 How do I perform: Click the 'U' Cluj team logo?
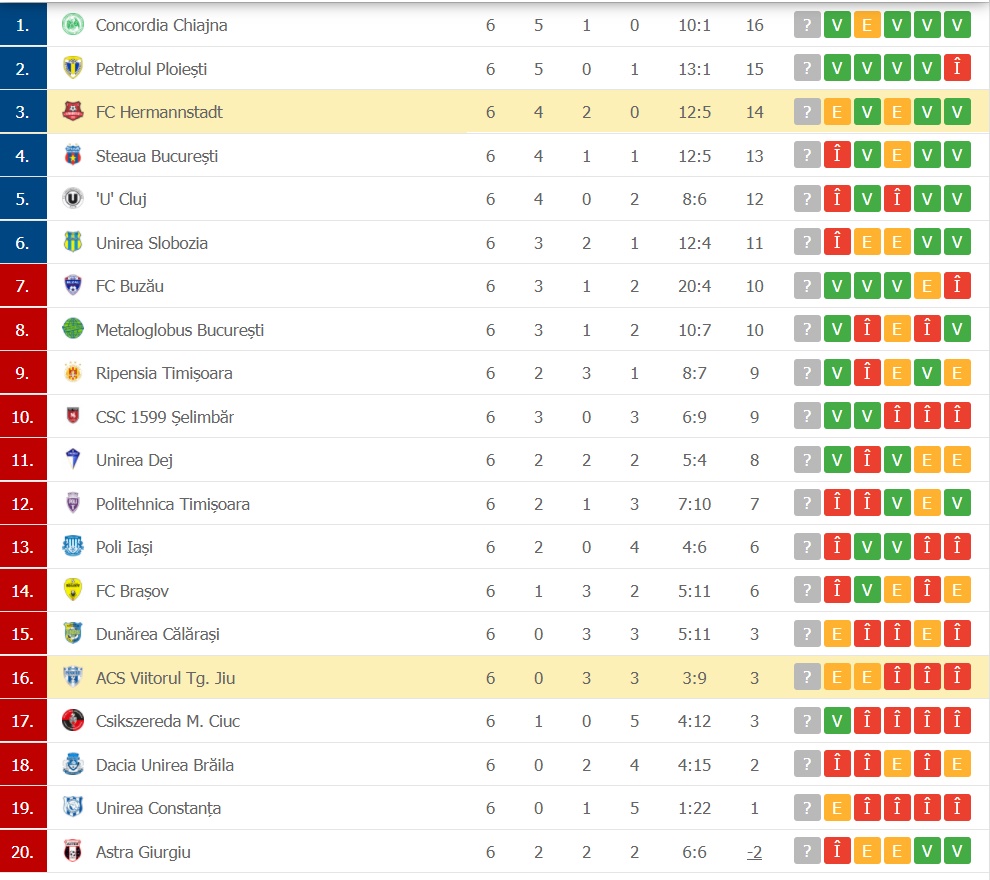(73, 199)
